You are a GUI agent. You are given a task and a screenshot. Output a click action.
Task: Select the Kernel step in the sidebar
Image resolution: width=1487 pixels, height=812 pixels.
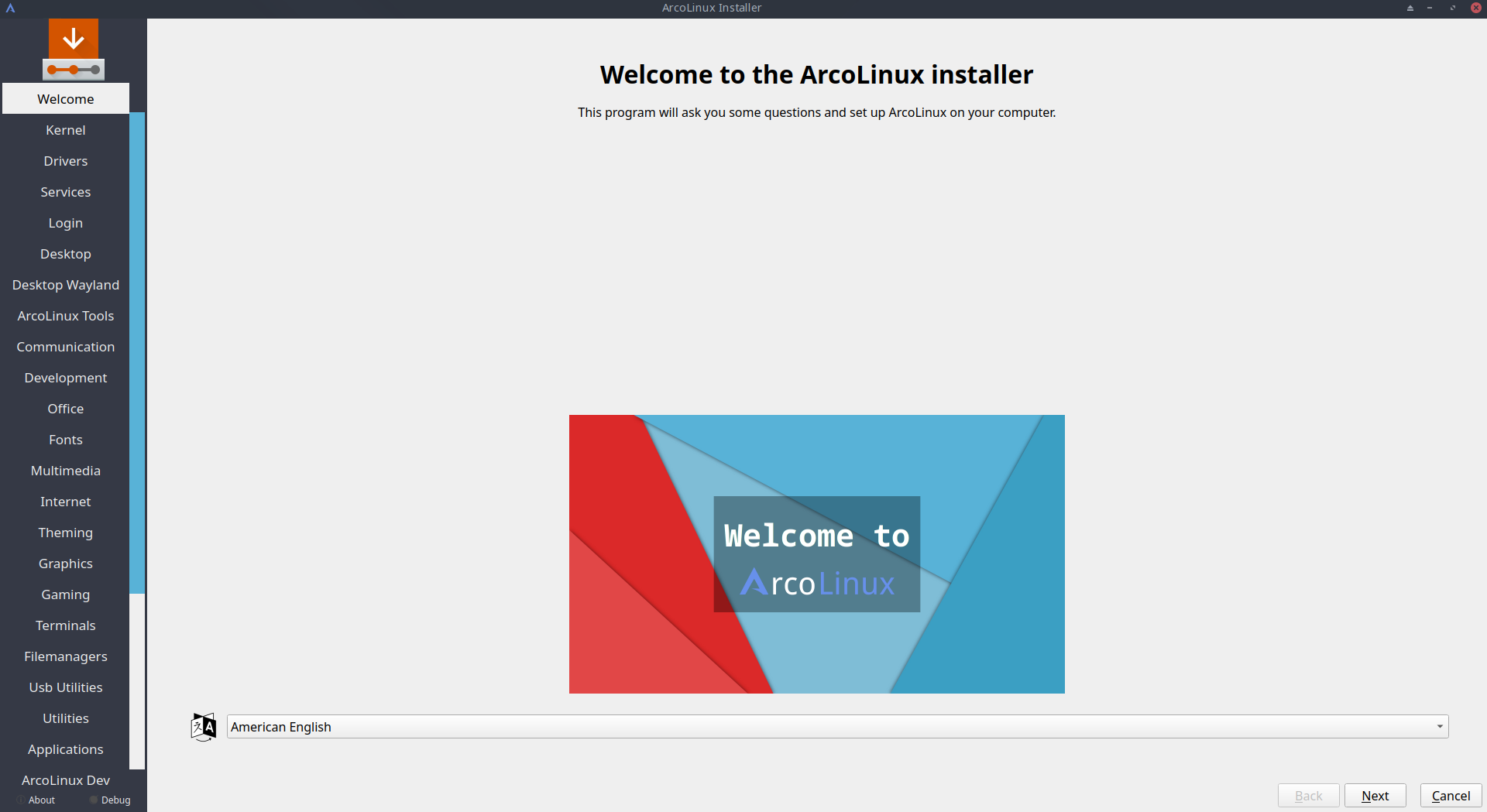(66, 130)
